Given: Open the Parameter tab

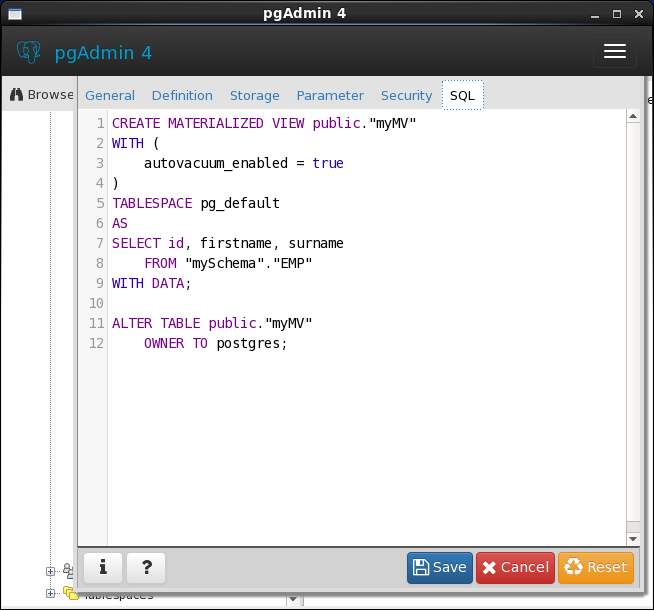Looking at the screenshot, I should click(330, 95).
